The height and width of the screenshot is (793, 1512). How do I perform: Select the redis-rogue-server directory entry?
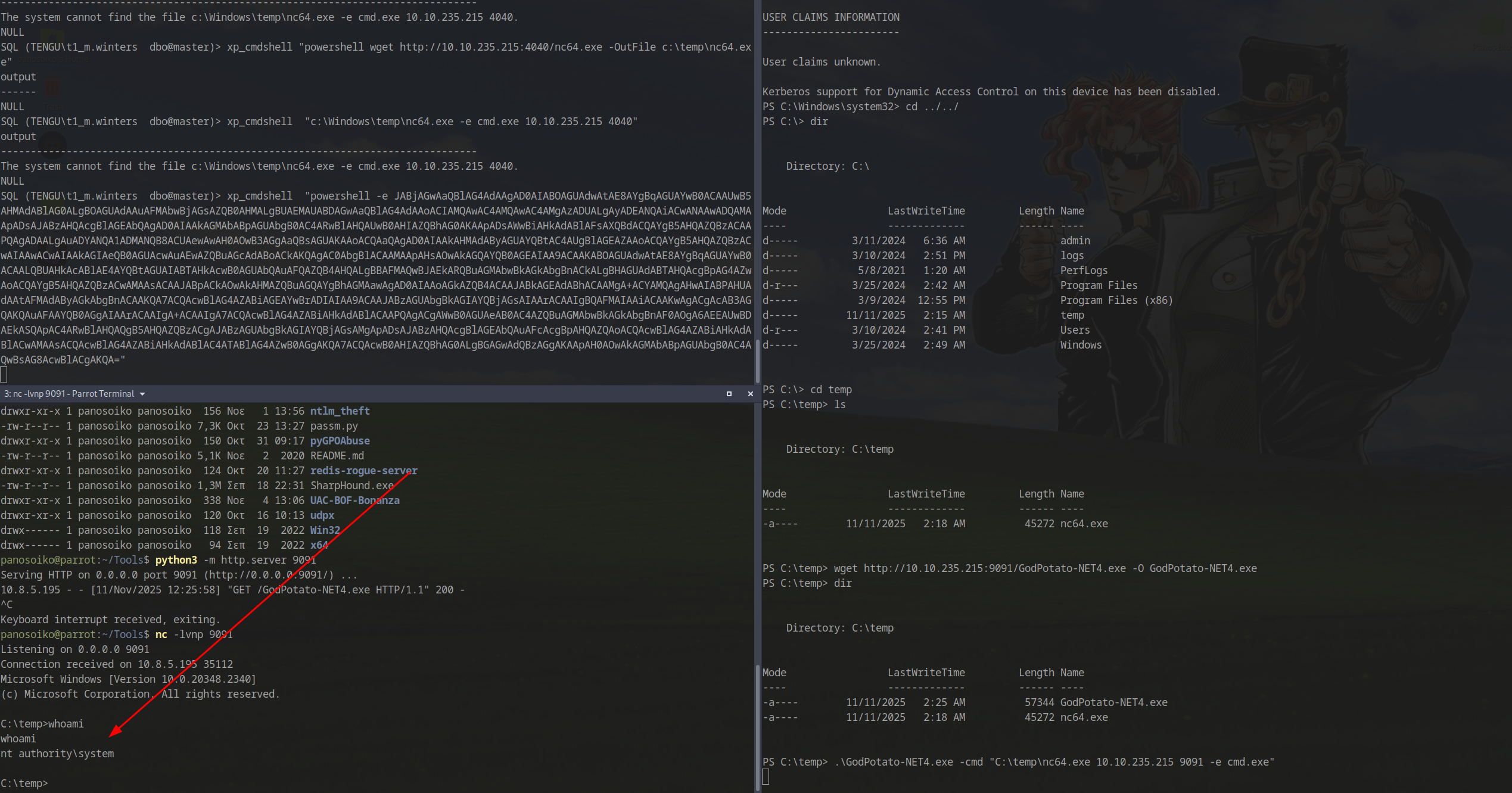pos(364,470)
